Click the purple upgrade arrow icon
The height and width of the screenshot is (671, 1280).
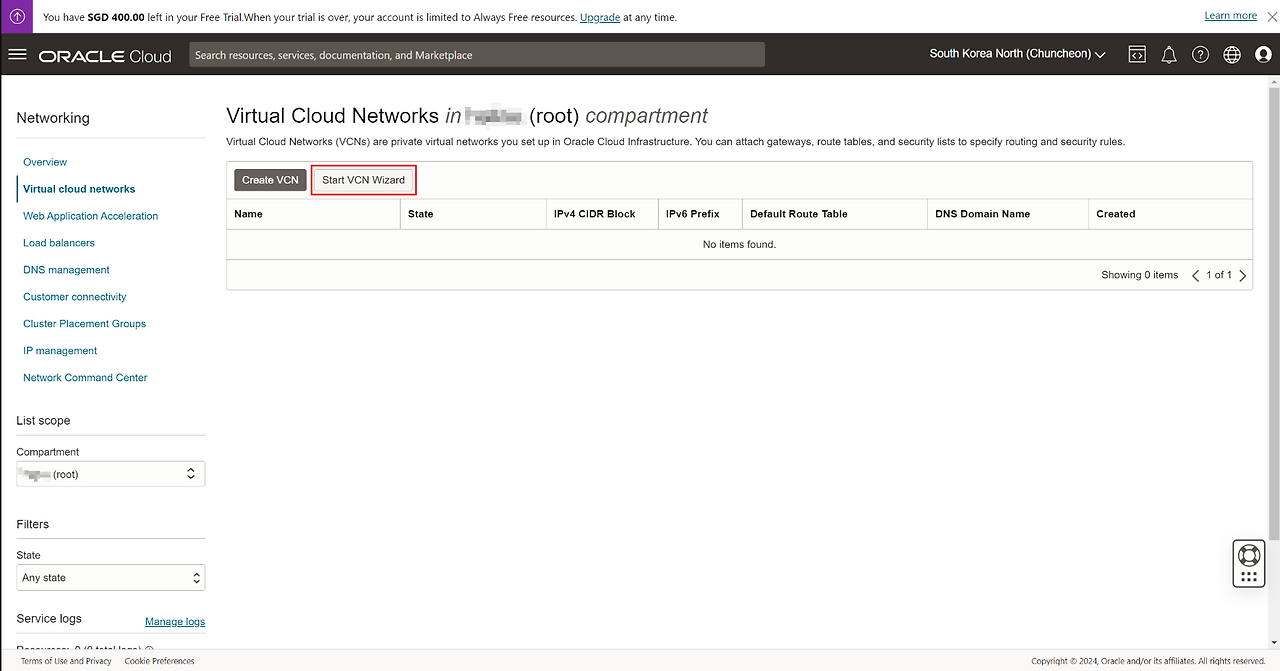pos(17,17)
